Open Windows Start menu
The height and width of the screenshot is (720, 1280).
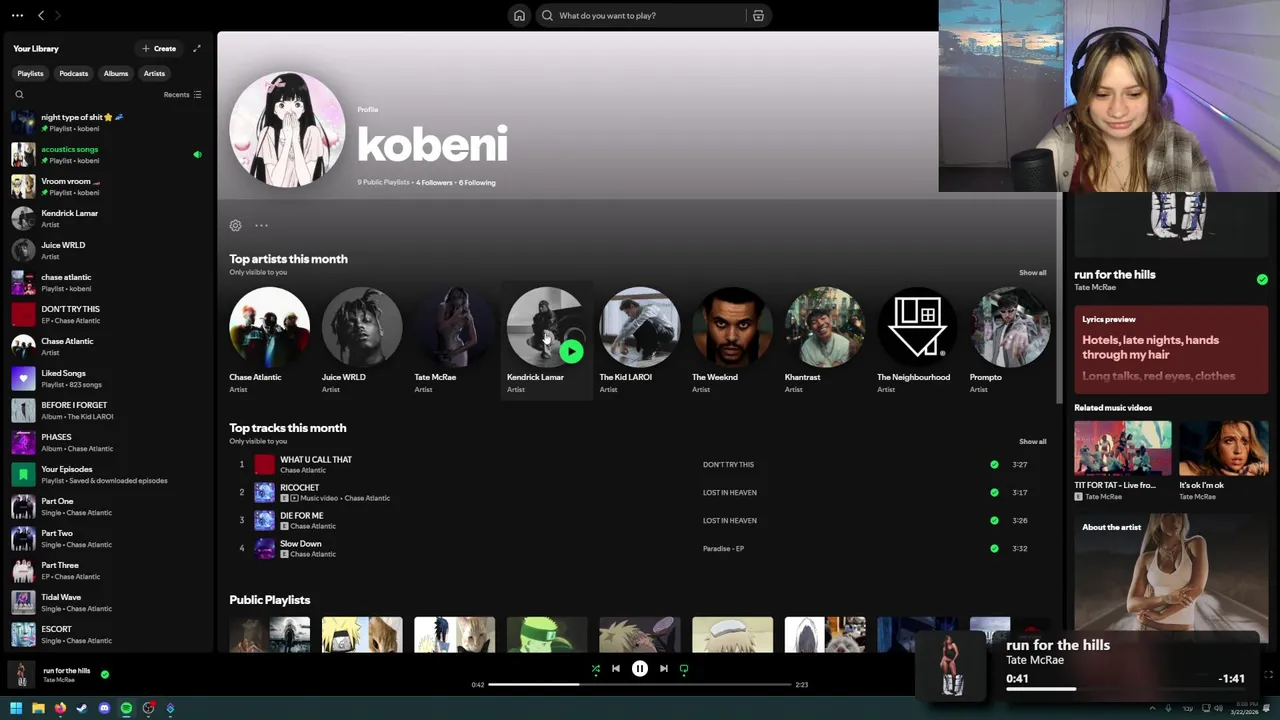16,708
